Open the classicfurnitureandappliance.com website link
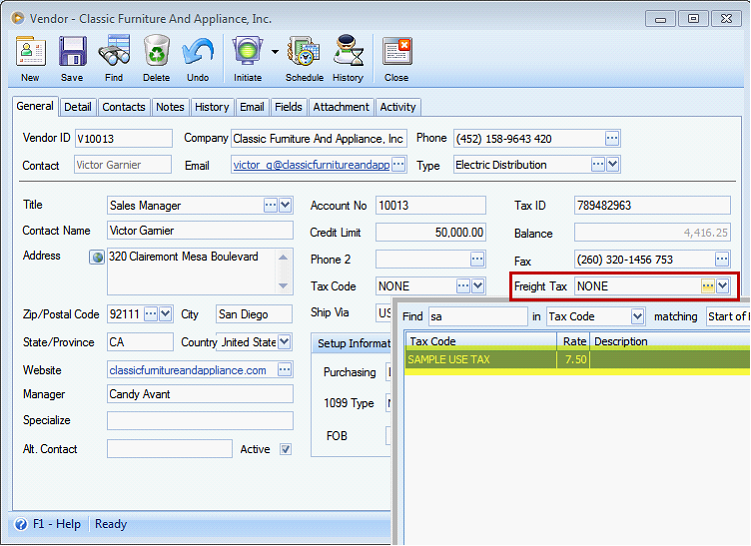This screenshot has width=751, height=546. pyautogui.click(x=188, y=370)
